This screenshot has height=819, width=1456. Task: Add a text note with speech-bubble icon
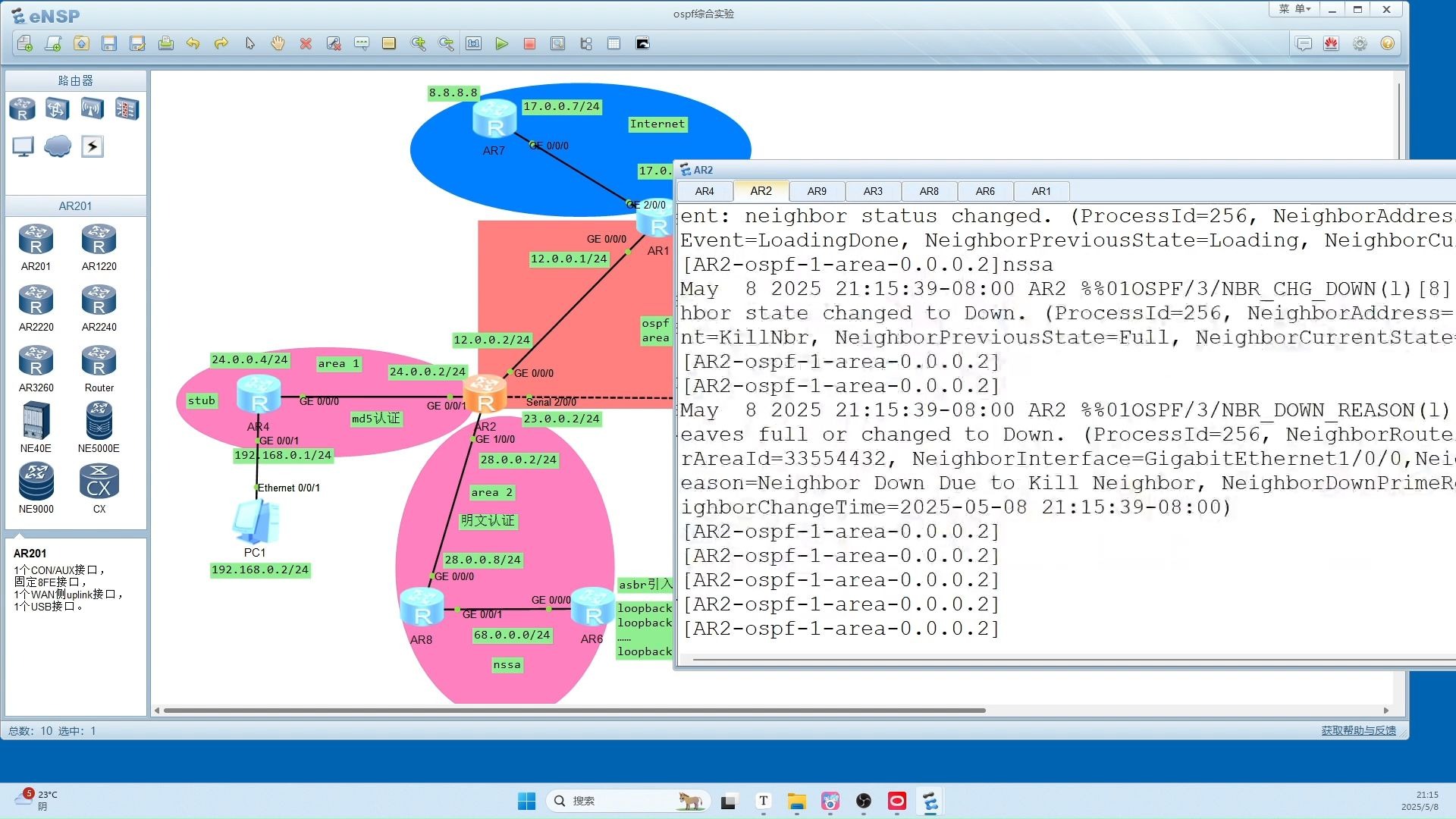click(x=362, y=44)
